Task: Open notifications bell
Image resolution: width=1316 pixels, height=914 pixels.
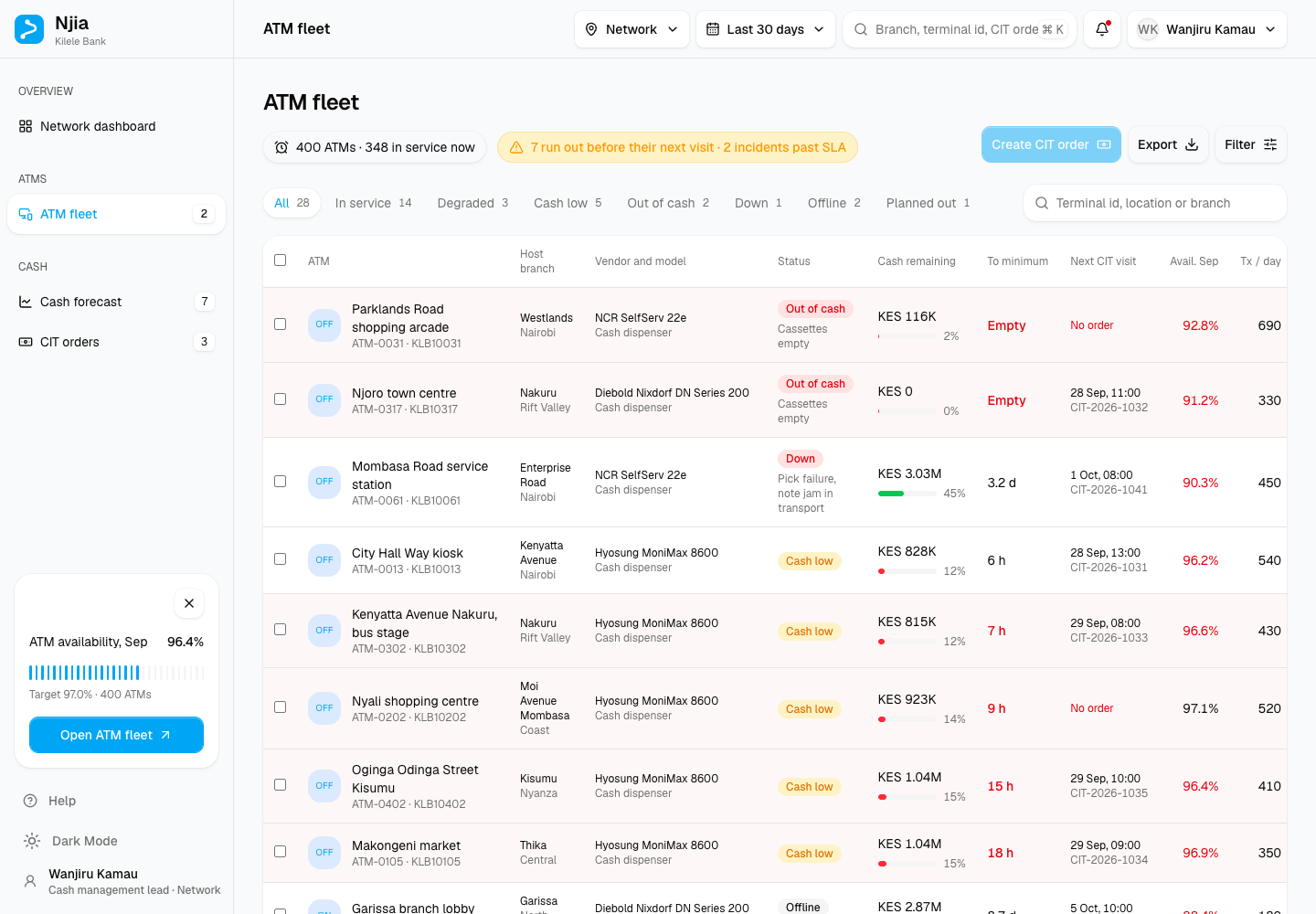Action: [x=1102, y=29]
